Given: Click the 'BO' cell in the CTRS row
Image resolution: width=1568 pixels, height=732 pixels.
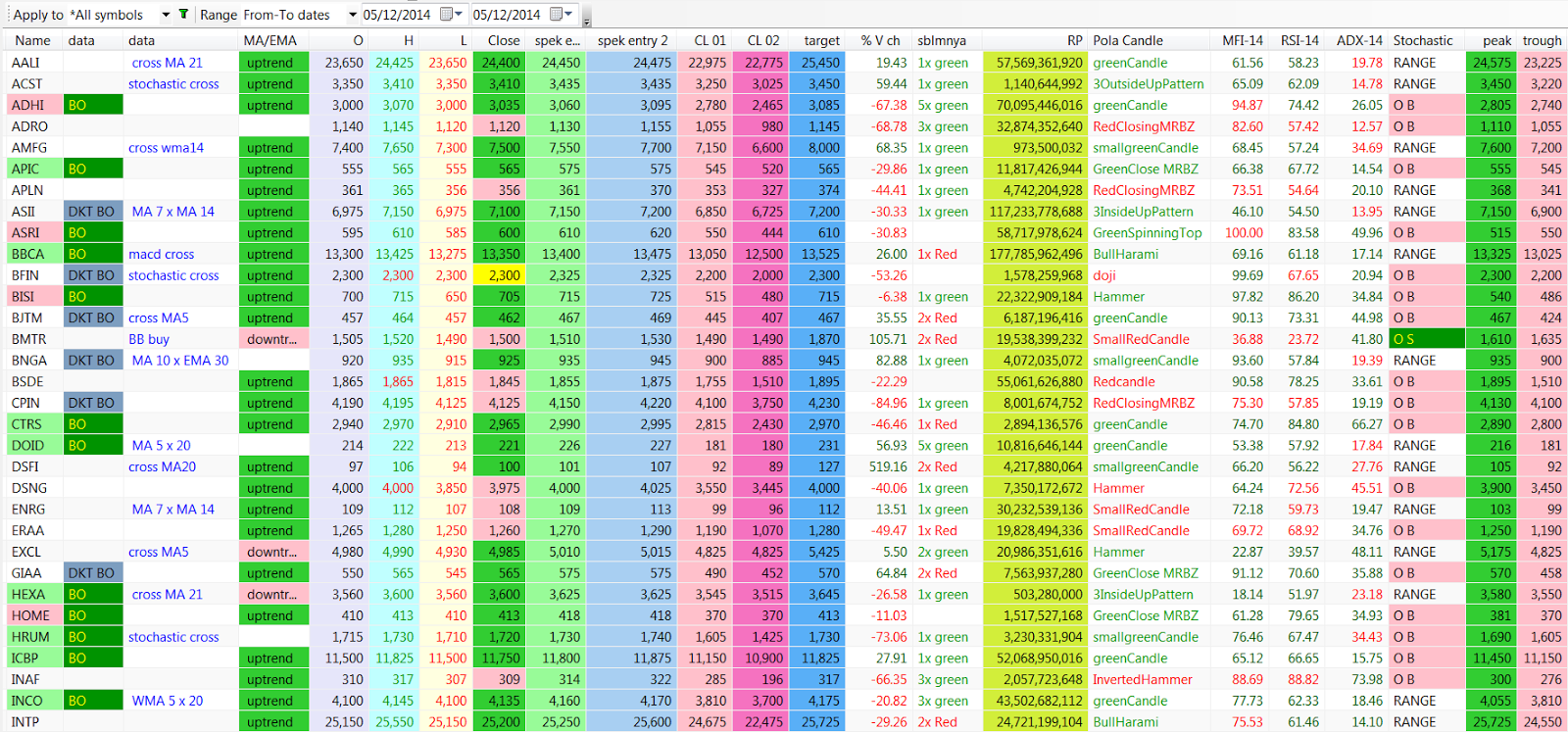Looking at the screenshot, I should coord(92,424).
